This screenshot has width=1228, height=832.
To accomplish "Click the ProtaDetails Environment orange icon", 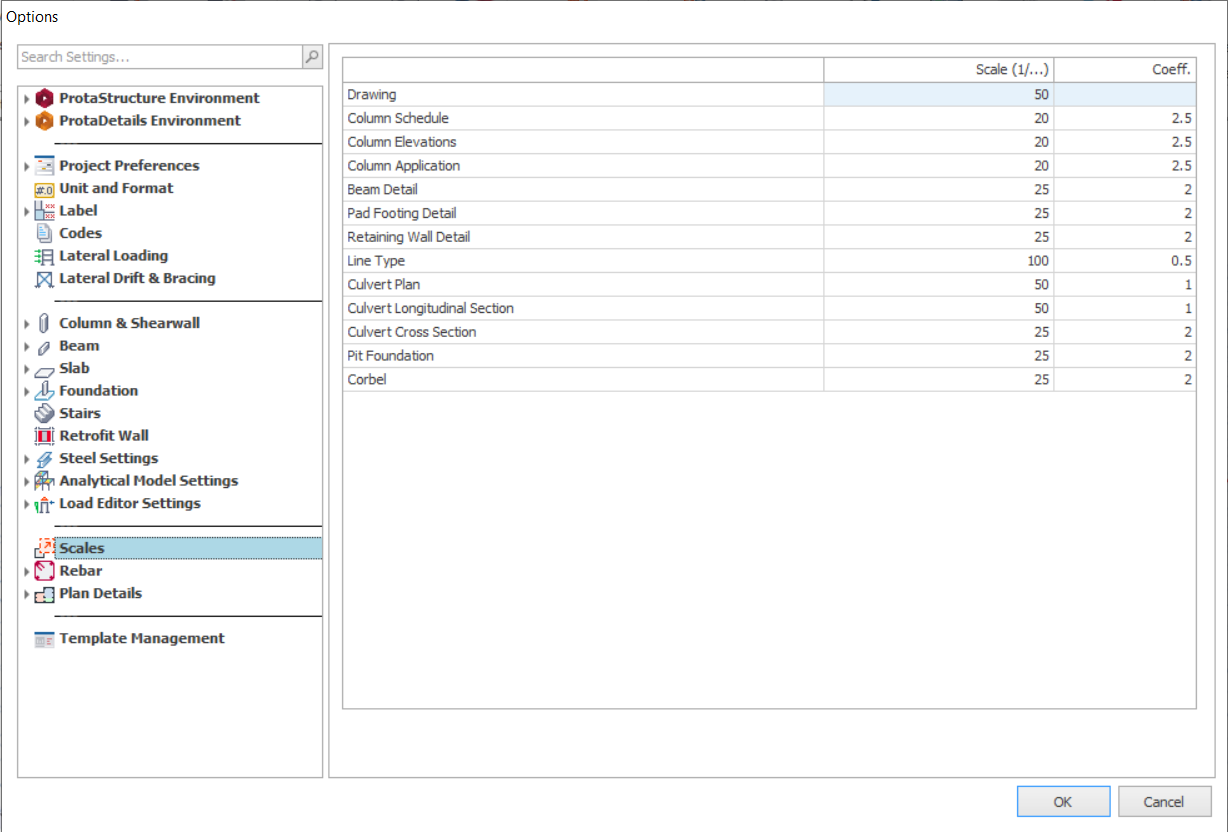I will 44,121.
